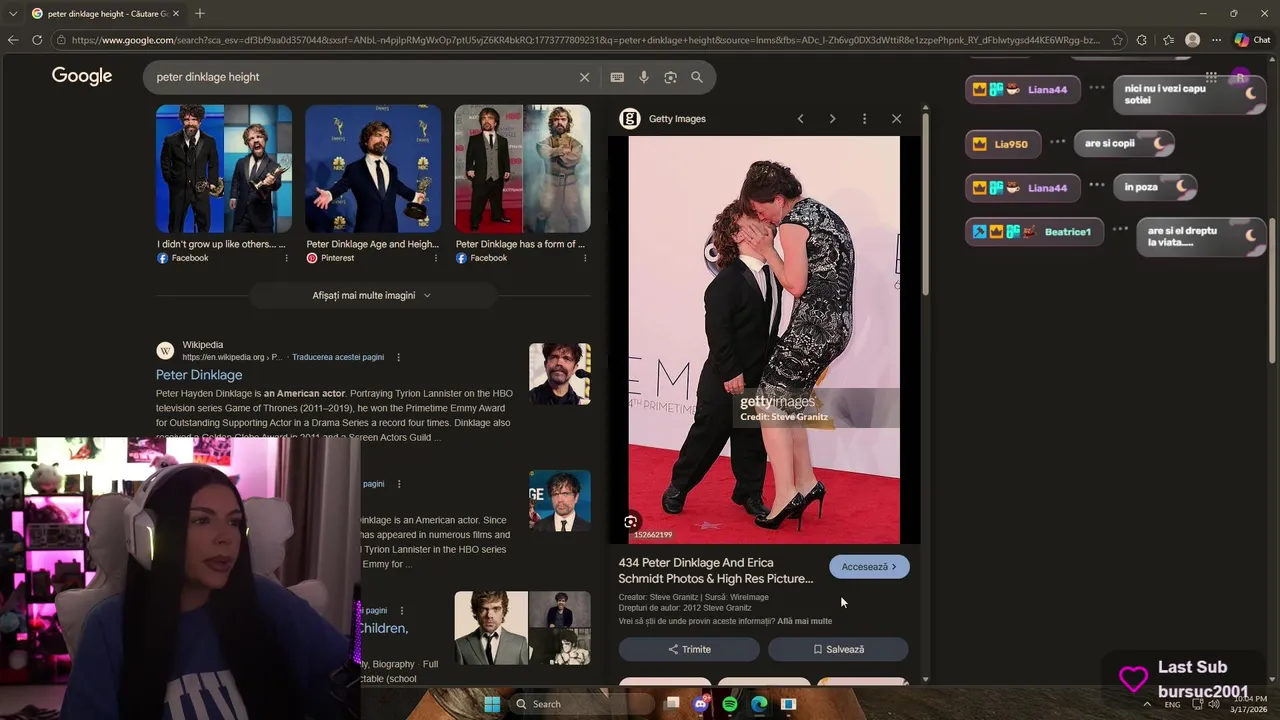Open '434 Peter Dinklage And Erica Schmidt Photos' title
The width and height of the screenshot is (1280, 720).
(716, 570)
